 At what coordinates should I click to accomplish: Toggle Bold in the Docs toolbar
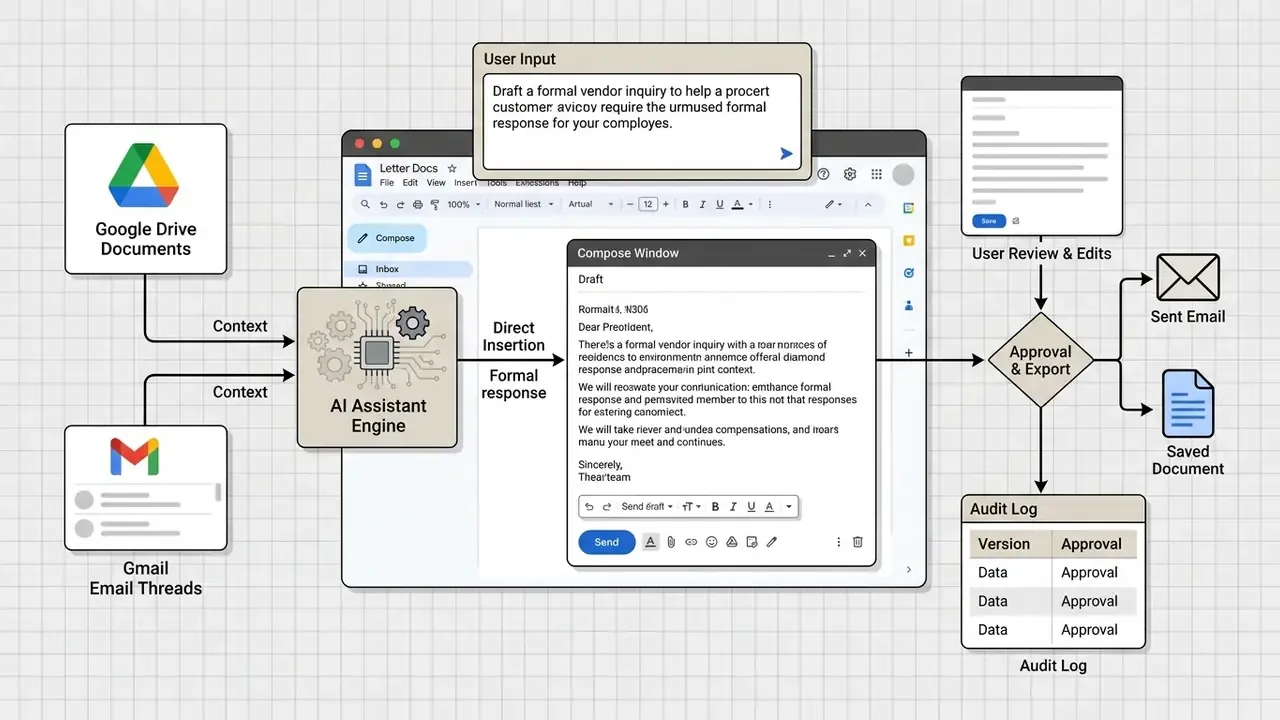click(686, 204)
